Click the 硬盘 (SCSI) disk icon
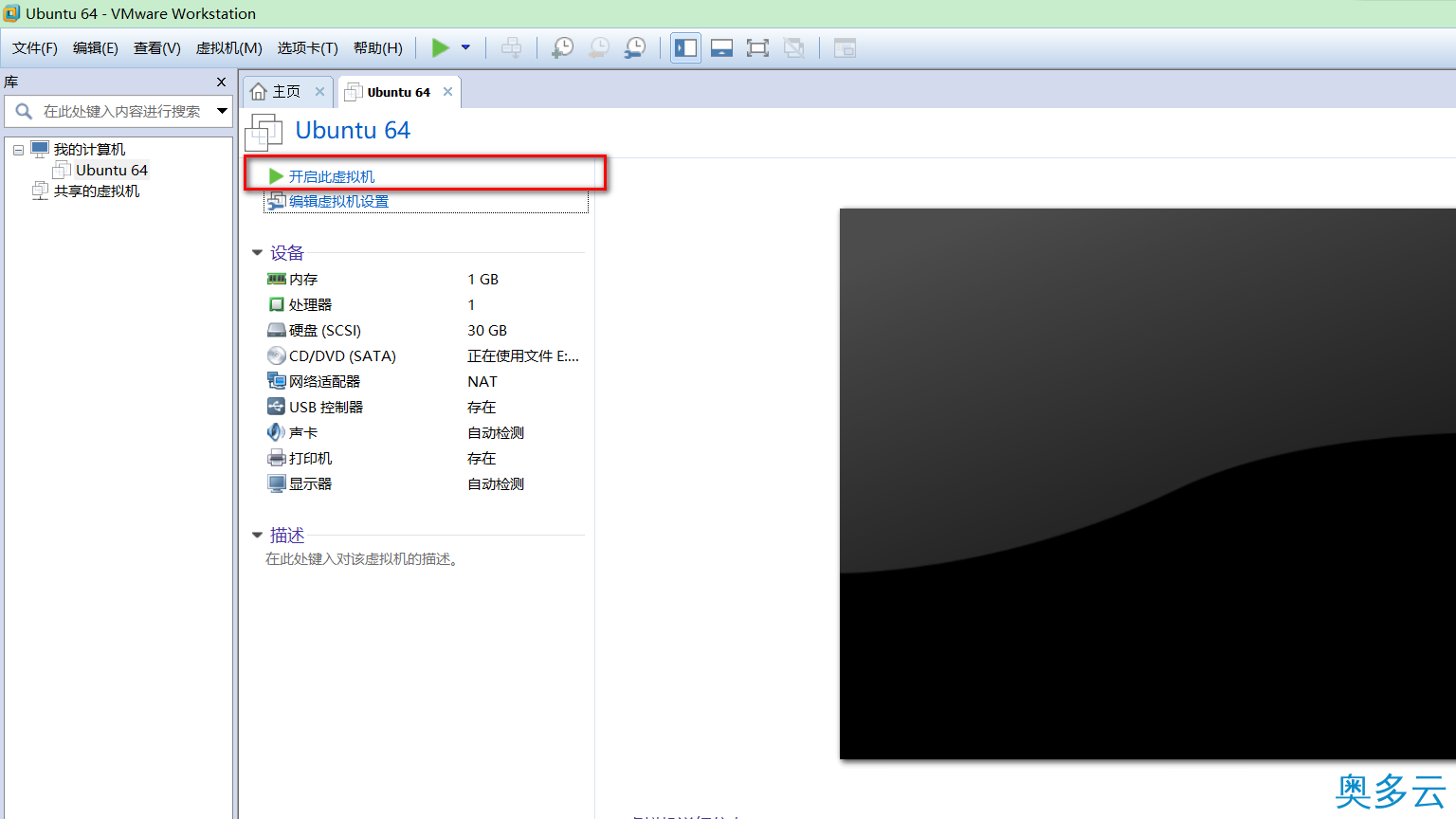The image size is (1456, 819). coord(276,330)
